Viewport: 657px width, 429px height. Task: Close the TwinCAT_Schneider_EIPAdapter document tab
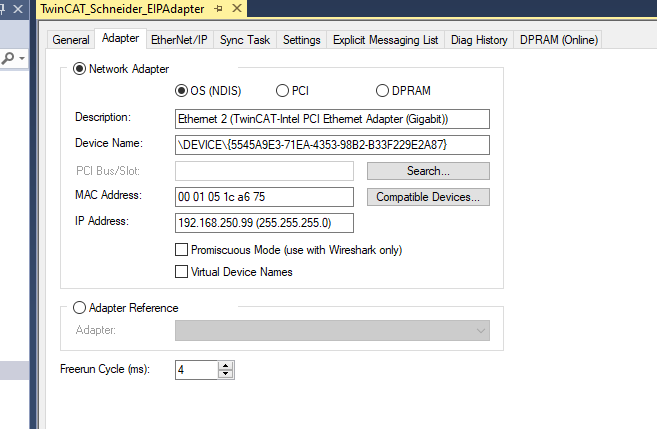click(x=237, y=8)
